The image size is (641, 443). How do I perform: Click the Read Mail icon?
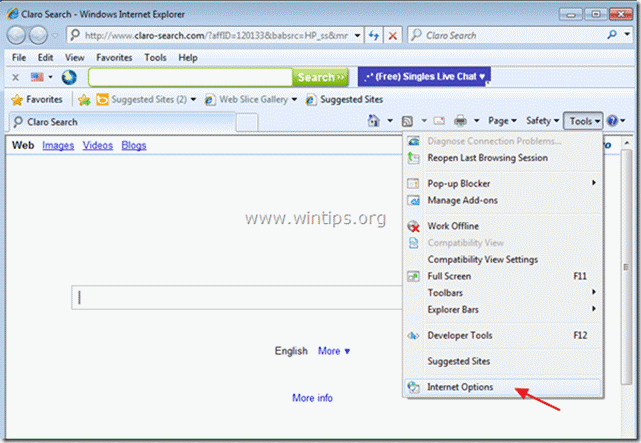pyautogui.click(x=439, y=121)
